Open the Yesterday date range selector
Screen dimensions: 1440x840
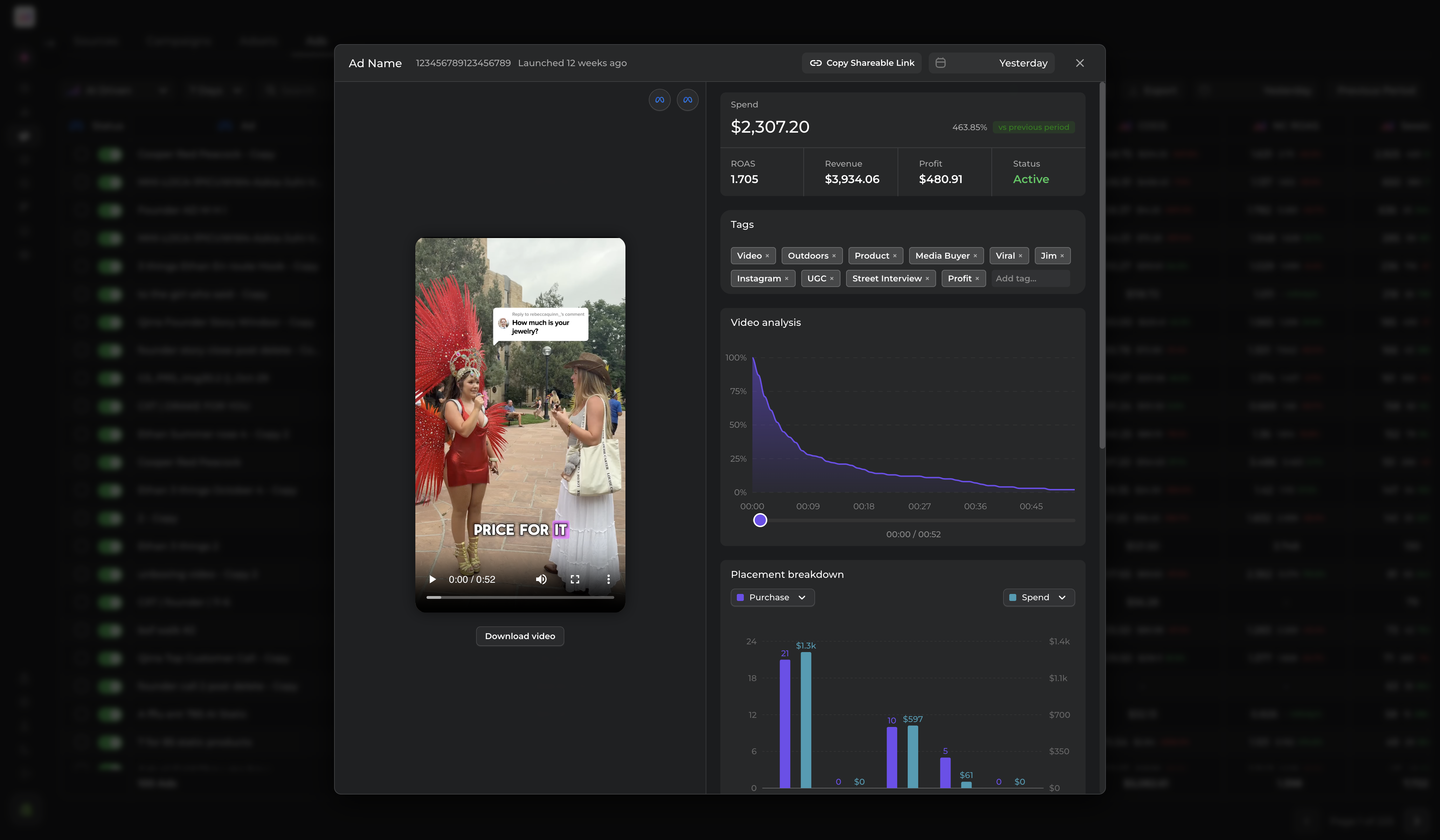coord(1023,63)
